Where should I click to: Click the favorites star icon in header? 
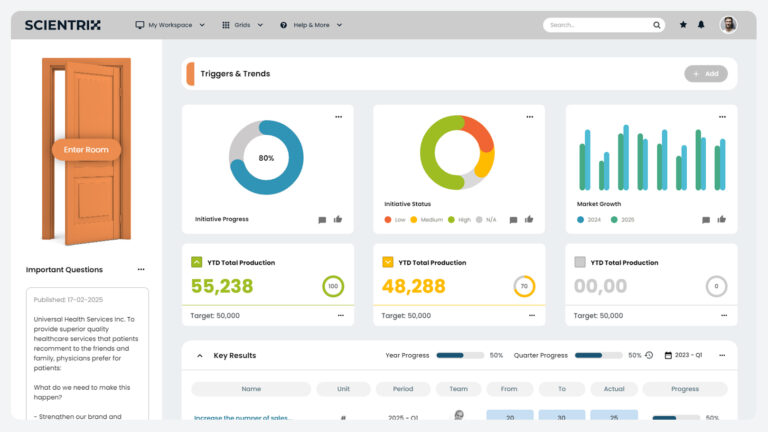click(x=683, y=25)
